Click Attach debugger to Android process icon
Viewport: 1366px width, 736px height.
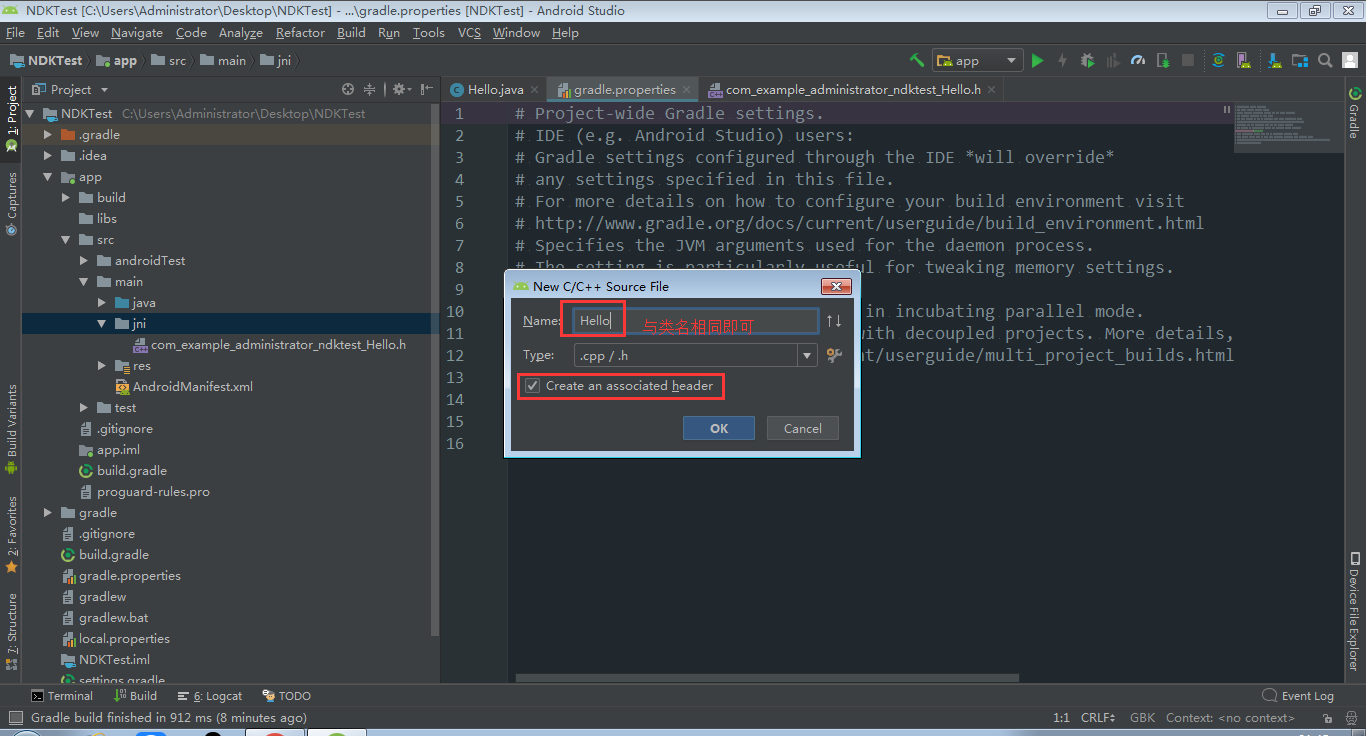click(1162, 60)
